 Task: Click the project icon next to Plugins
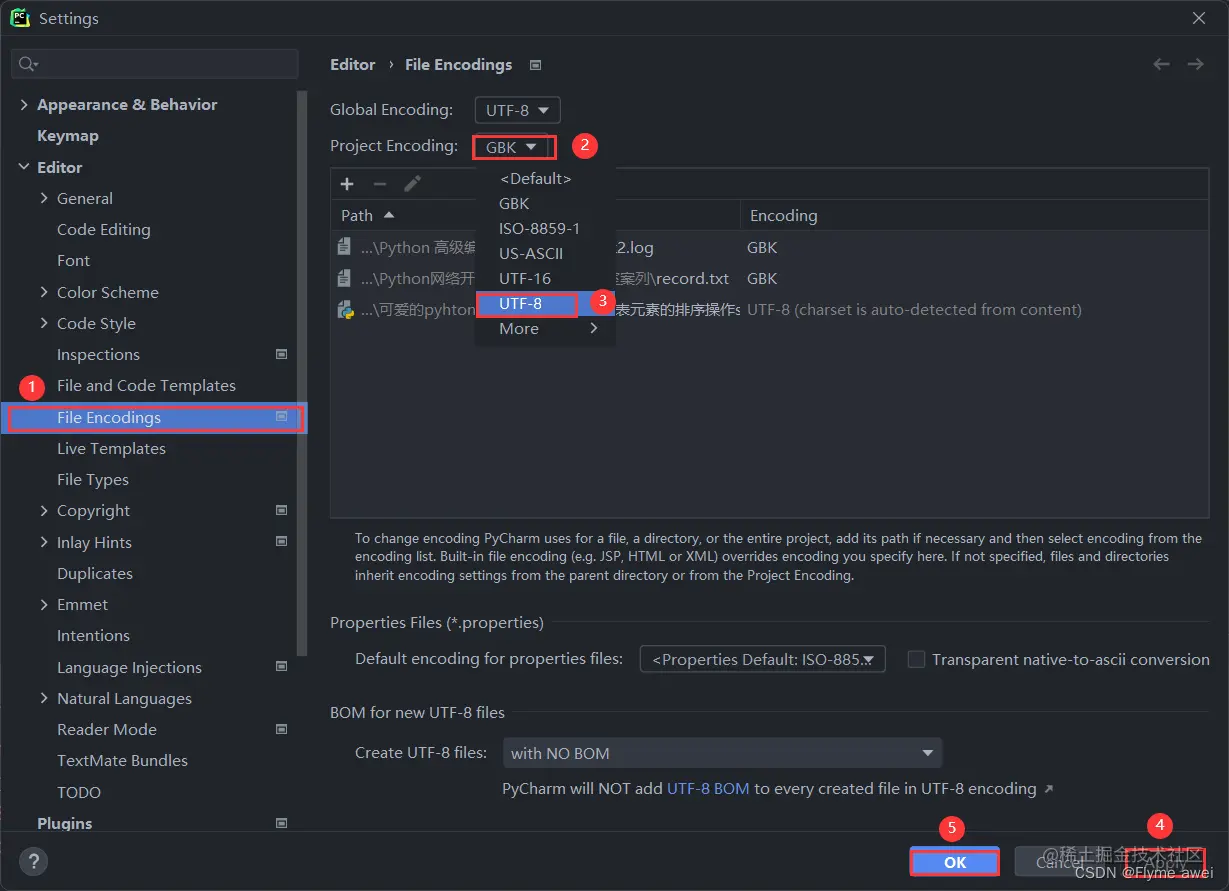pos(281,823)
